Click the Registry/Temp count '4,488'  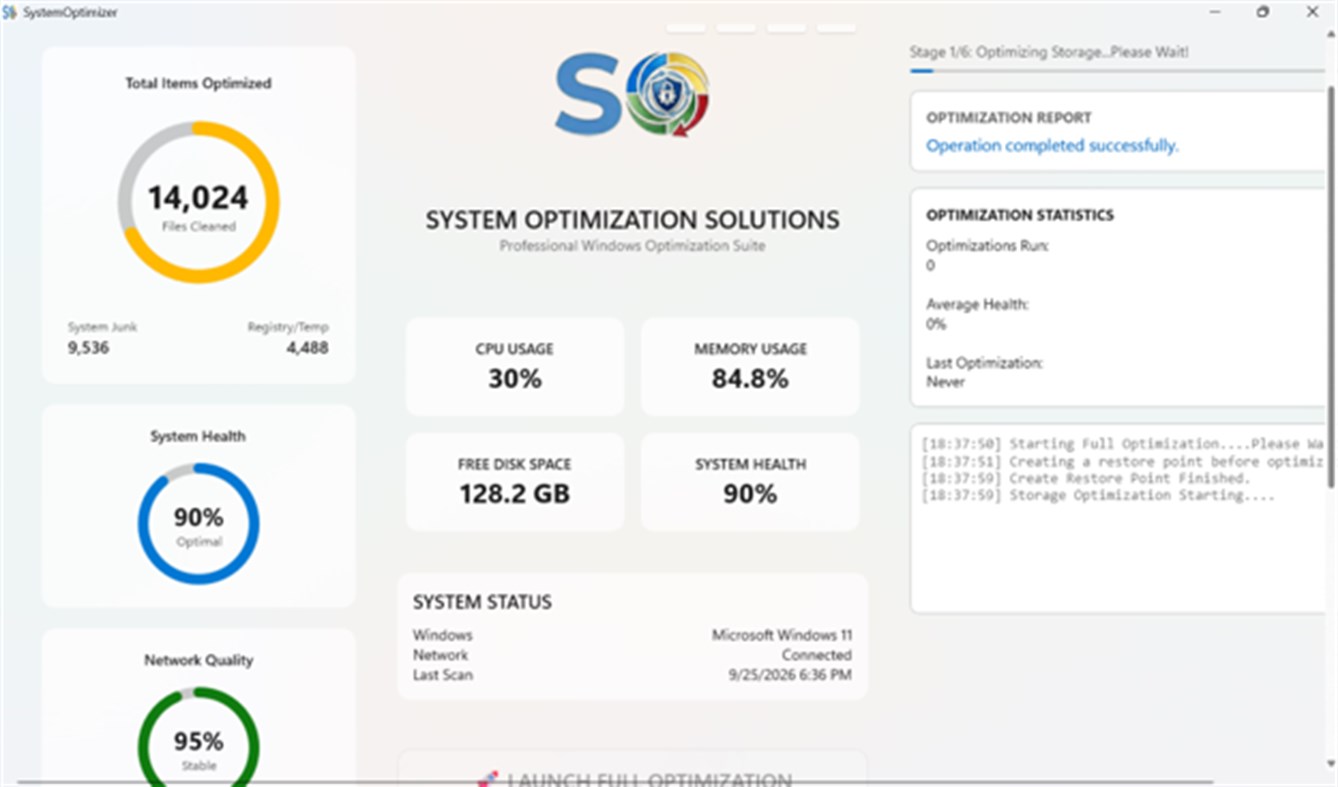307,348
